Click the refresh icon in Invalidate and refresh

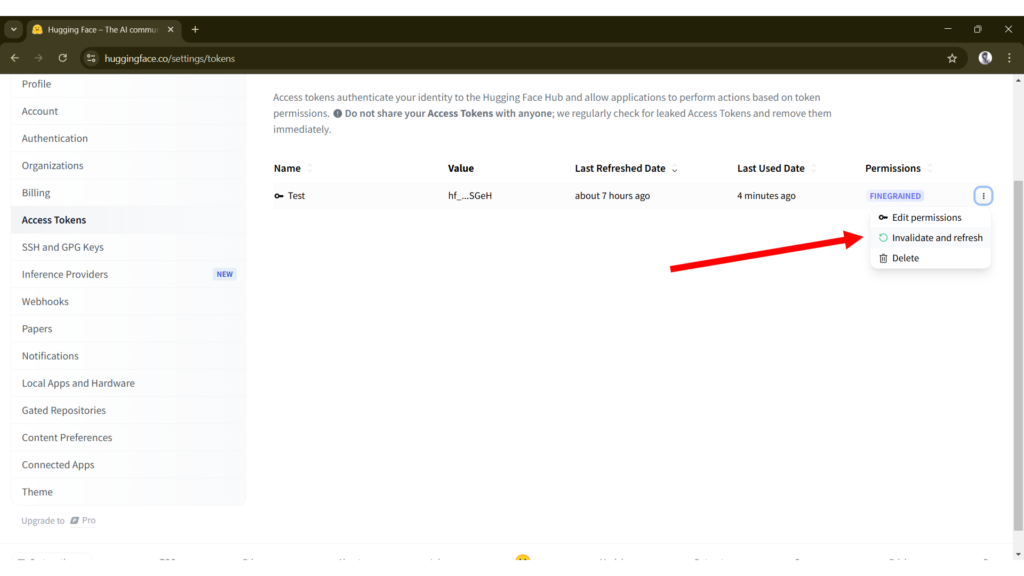pos(883,238)
